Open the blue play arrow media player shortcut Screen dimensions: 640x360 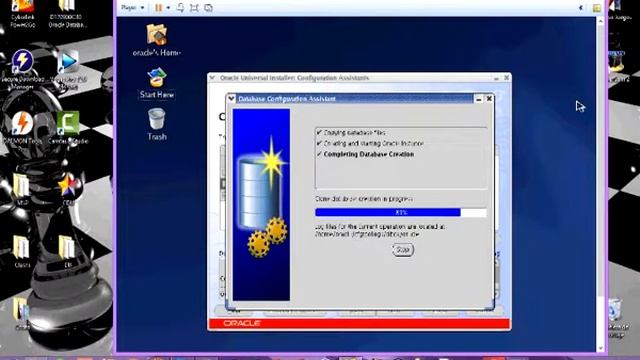(x=68, y=69)
